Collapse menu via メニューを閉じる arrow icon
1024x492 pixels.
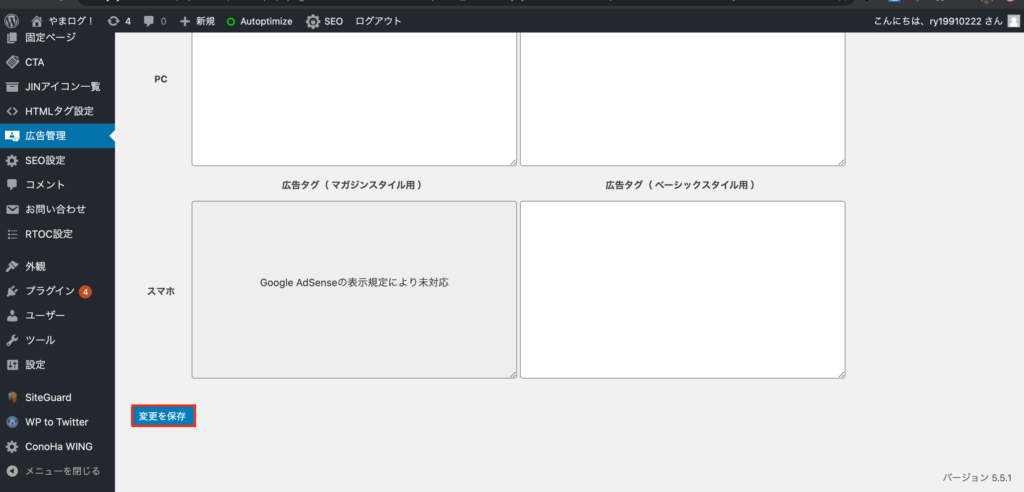coord(12,471)
